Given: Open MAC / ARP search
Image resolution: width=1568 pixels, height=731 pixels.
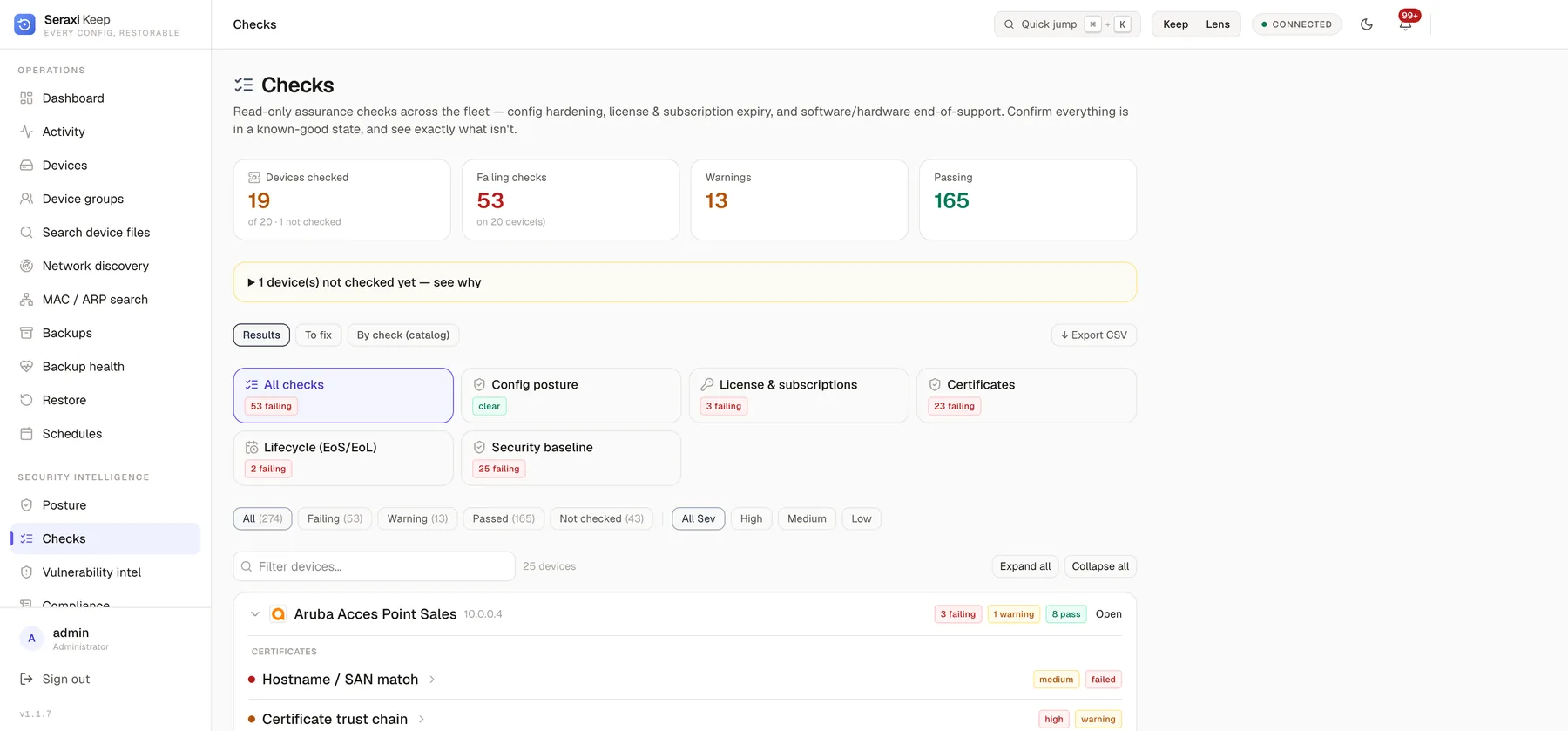Looking at the screenshot, I should [x=105, y=300].
